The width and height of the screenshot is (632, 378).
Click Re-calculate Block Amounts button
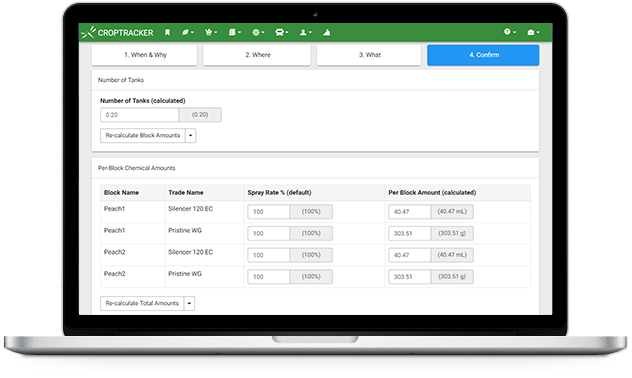(143, 135)
